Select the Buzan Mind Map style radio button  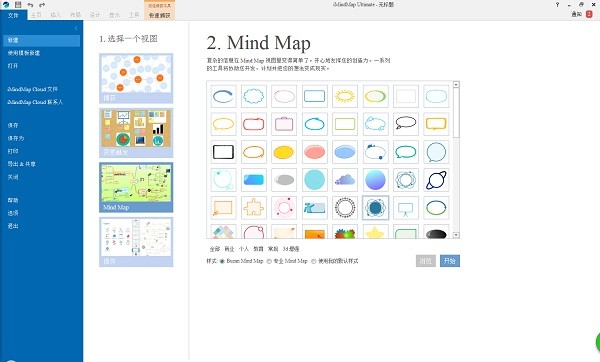(x=222, y=261)
